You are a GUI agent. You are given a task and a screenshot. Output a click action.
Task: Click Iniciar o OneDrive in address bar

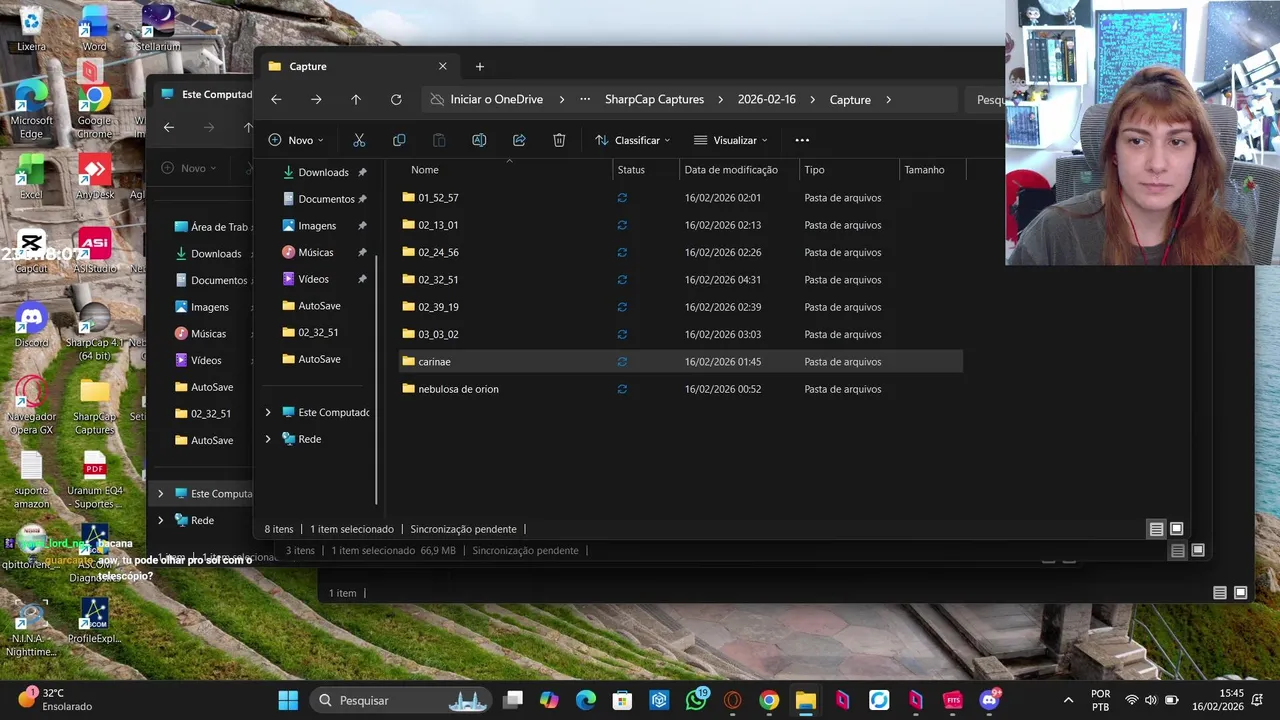pos(496,100)
